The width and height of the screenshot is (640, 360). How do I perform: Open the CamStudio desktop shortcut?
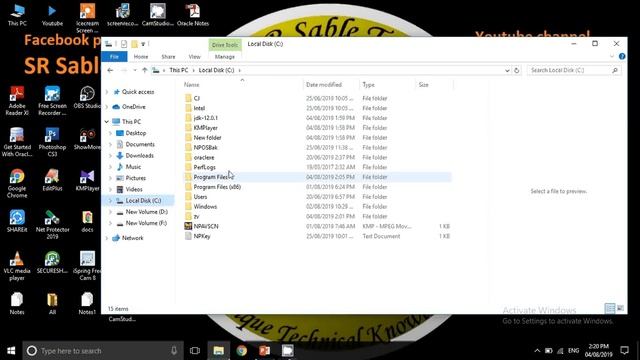(158, 15)
